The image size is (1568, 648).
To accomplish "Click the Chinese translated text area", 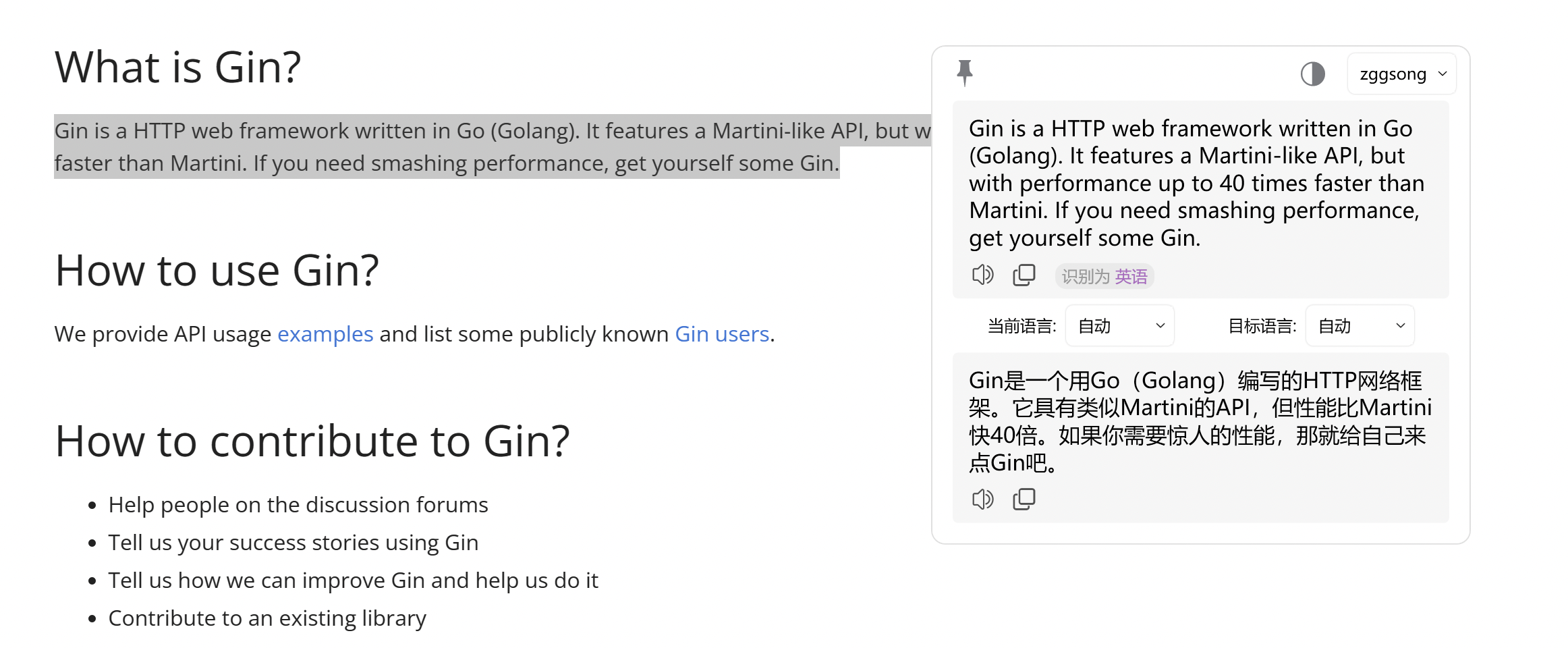I will [x=1200, y=421].
